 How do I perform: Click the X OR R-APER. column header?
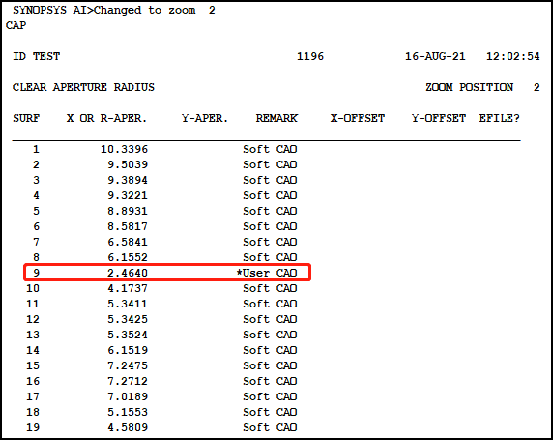[x=107, y=118]
